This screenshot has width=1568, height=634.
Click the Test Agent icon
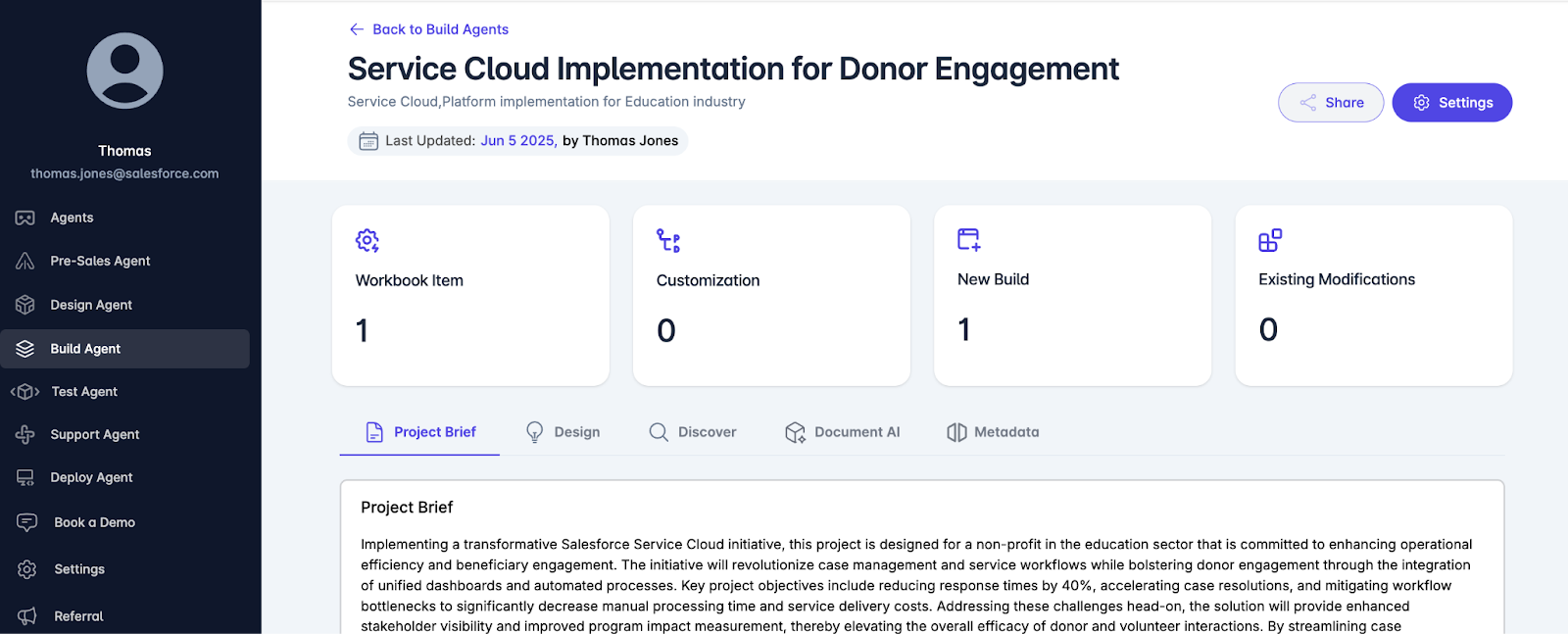click(25, 392)
